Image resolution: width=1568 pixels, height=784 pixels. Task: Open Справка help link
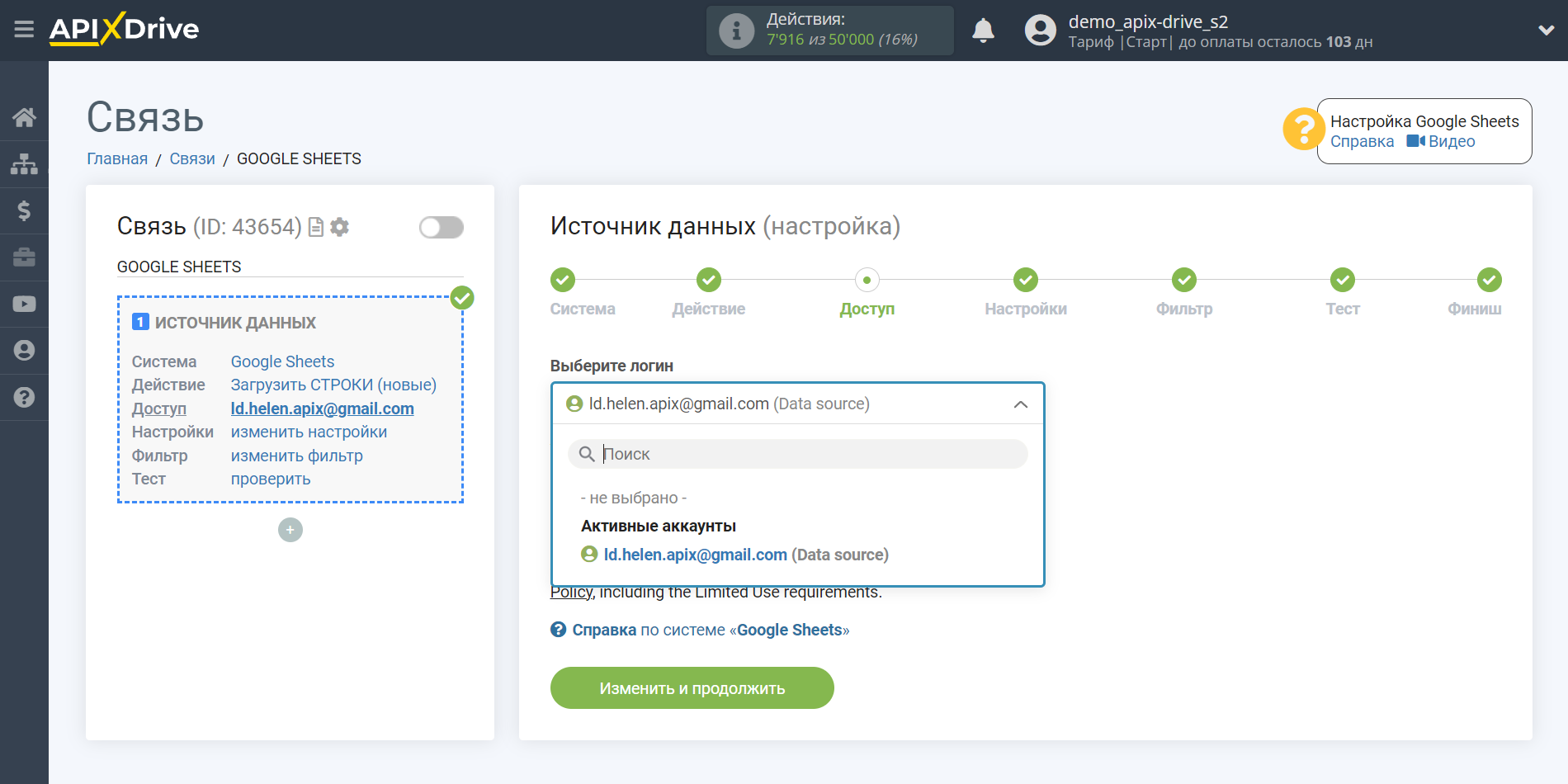(x=1362, y=141)
